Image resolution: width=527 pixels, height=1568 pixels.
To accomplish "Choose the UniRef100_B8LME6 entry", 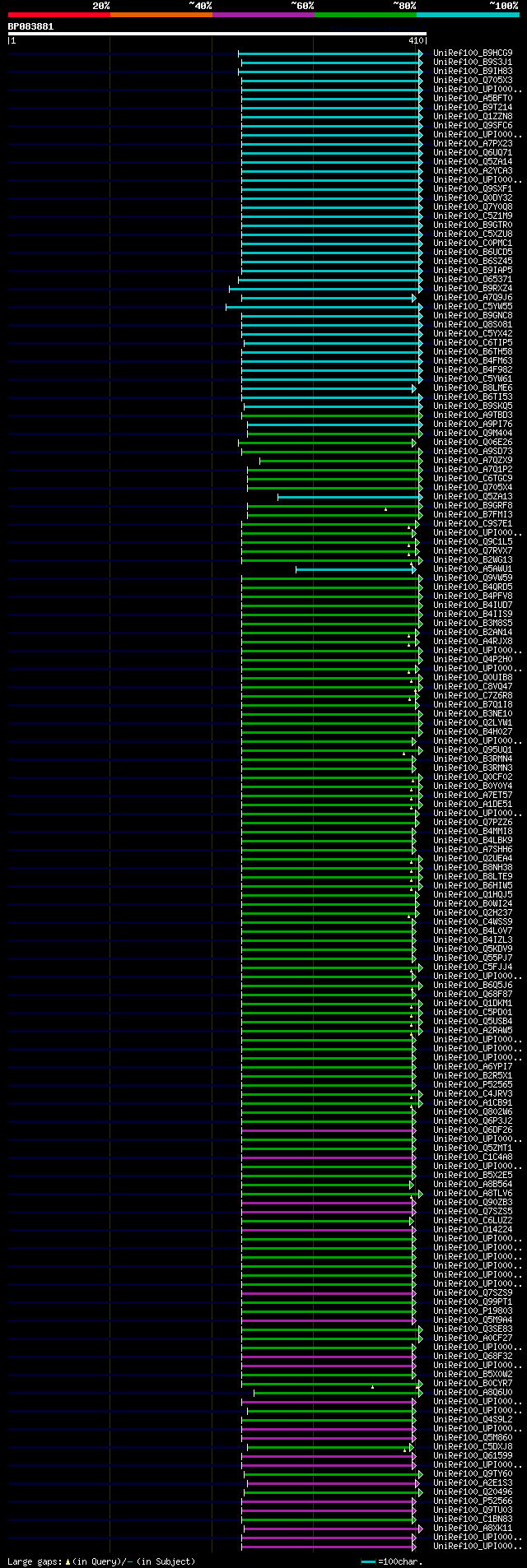I will (473, 388).
